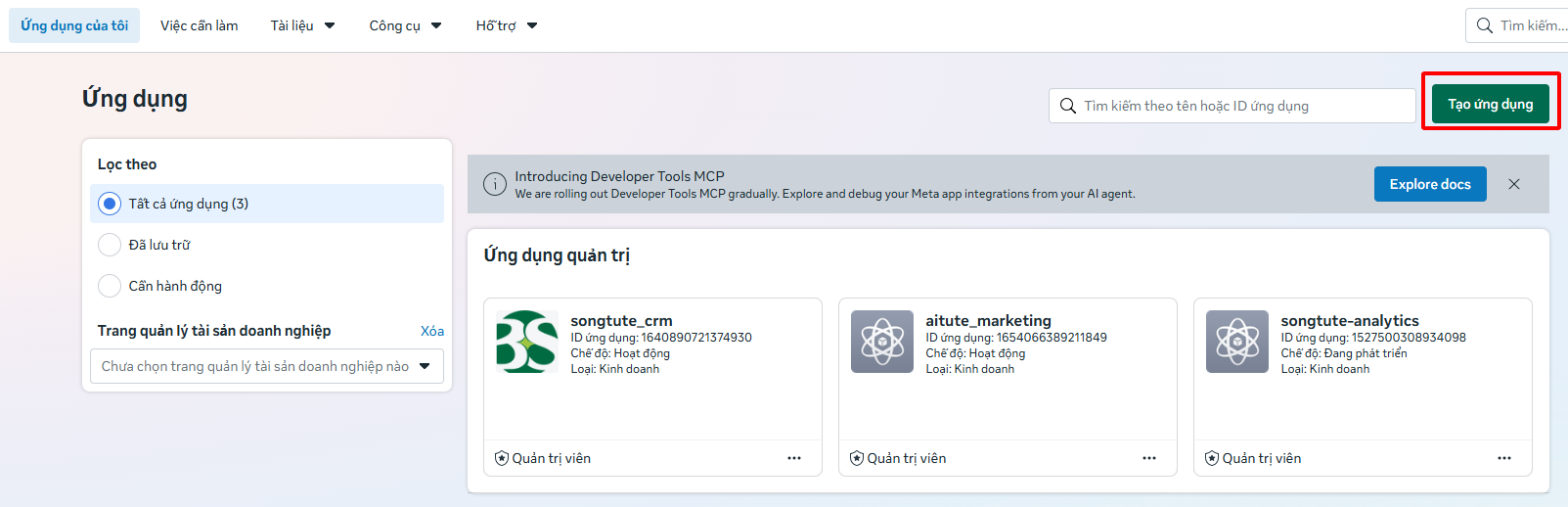The height and width of the screenshot is (507, 1568).
Task: Expand the Tài liệu menu
Action: coord(302,25)
